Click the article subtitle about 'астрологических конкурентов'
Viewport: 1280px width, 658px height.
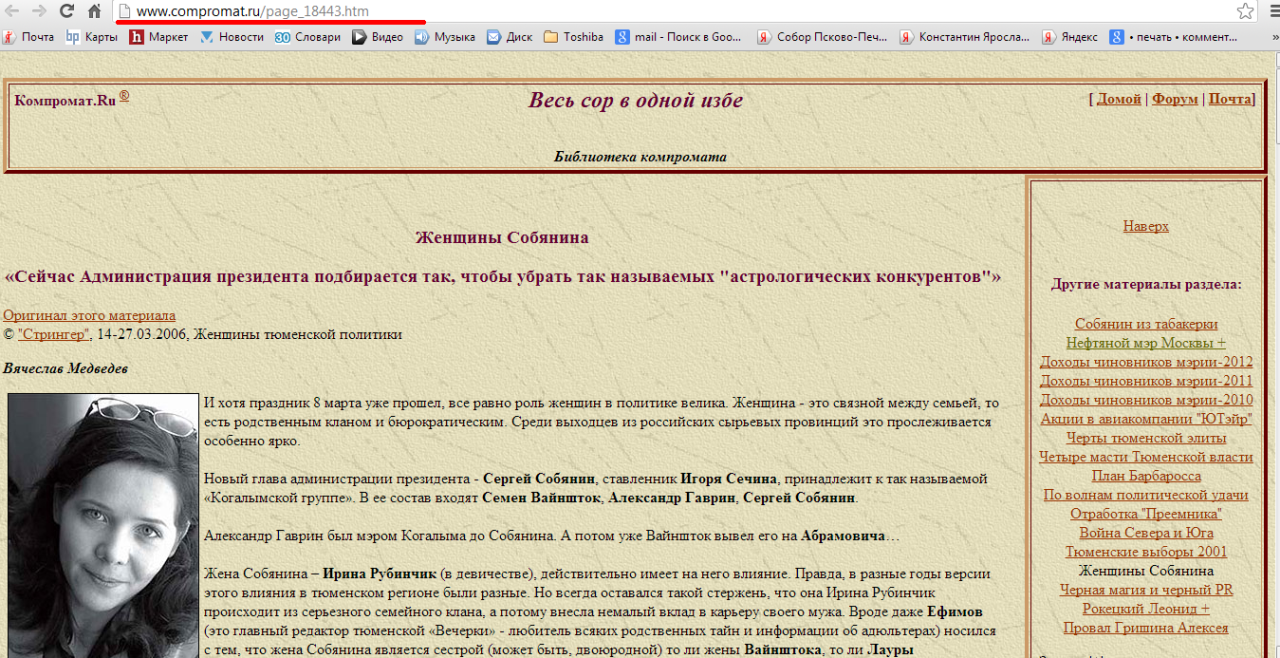pyautogui.click(x=503, y=276)
